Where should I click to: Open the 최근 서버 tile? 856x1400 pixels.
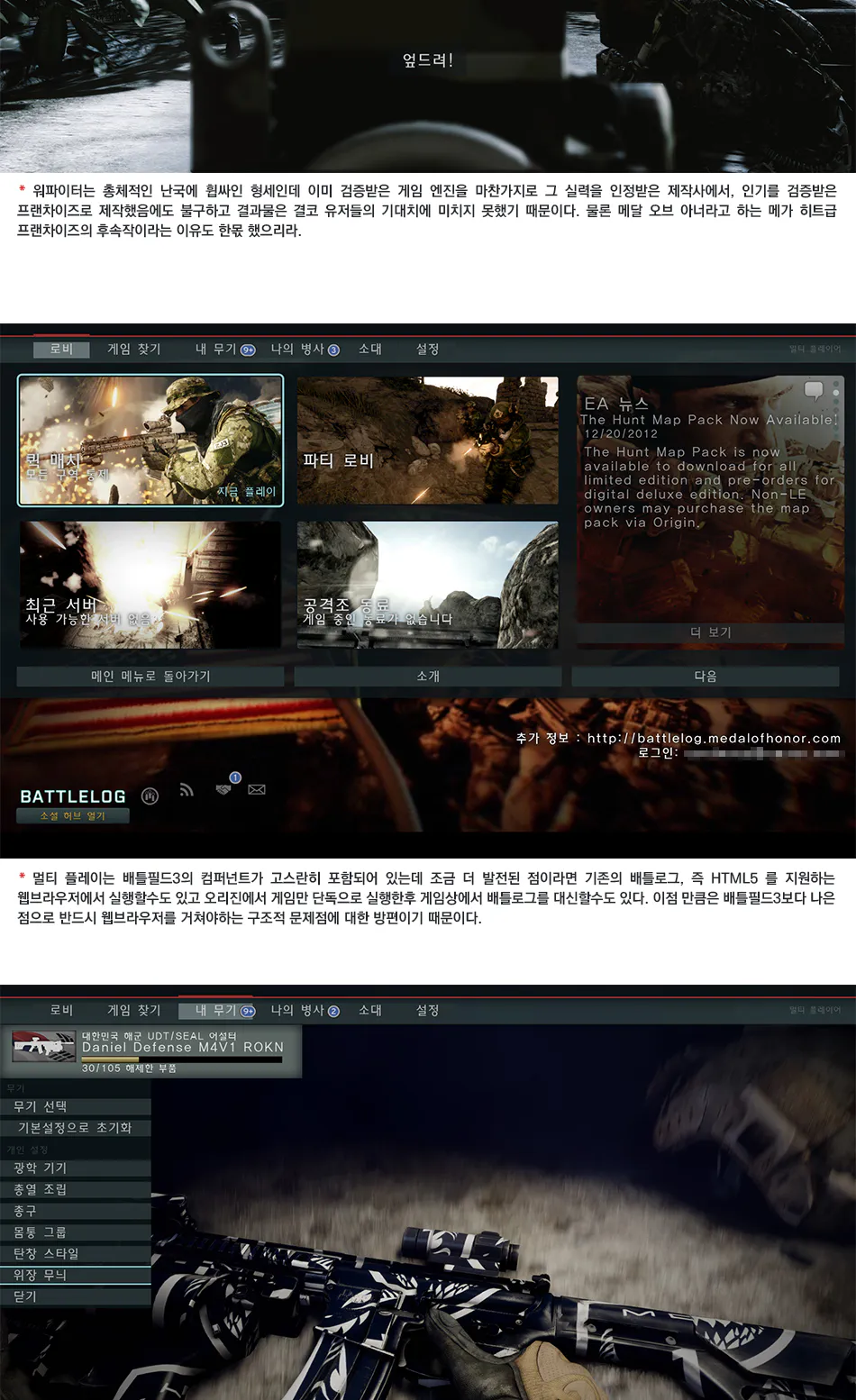(x=150, y=585)
